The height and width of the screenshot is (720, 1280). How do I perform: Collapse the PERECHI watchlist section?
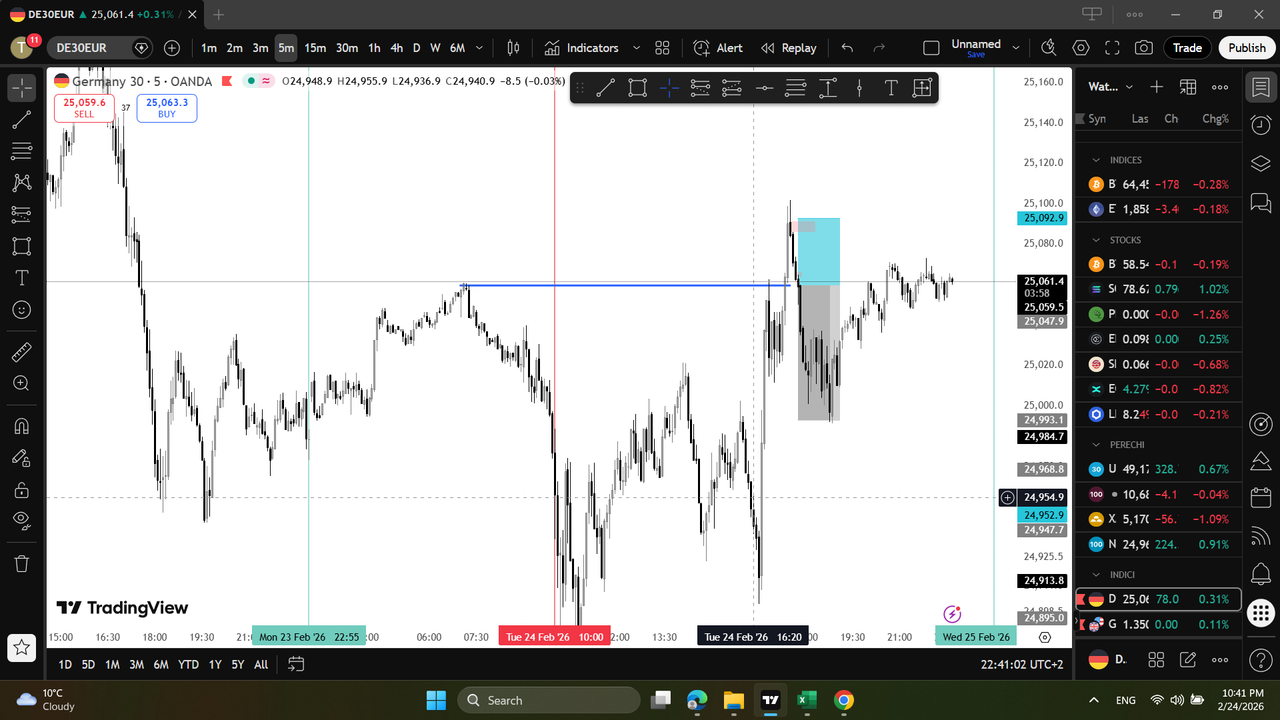pyautogui.click(x=1096, y=444)
